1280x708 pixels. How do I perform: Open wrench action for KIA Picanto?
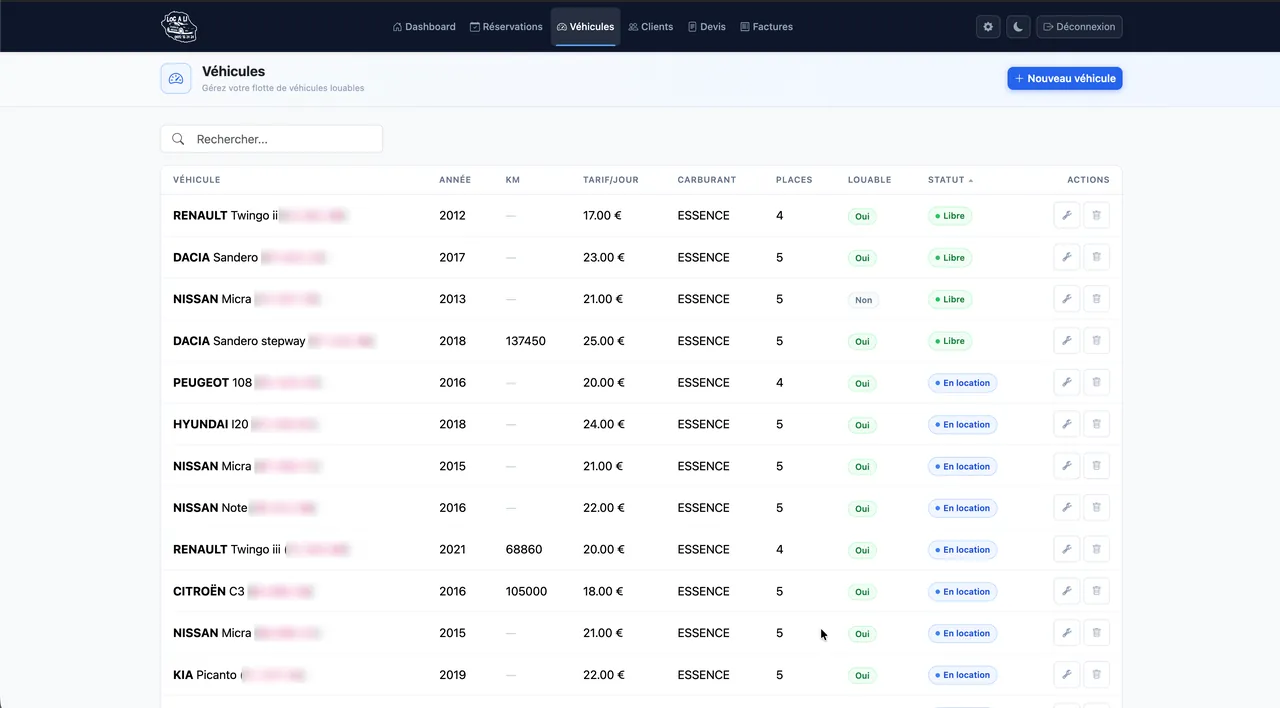pos(1066,675)
